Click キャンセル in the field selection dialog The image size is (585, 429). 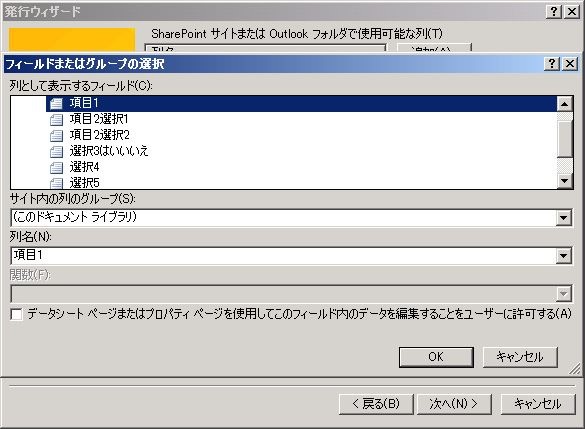point(520,357)
